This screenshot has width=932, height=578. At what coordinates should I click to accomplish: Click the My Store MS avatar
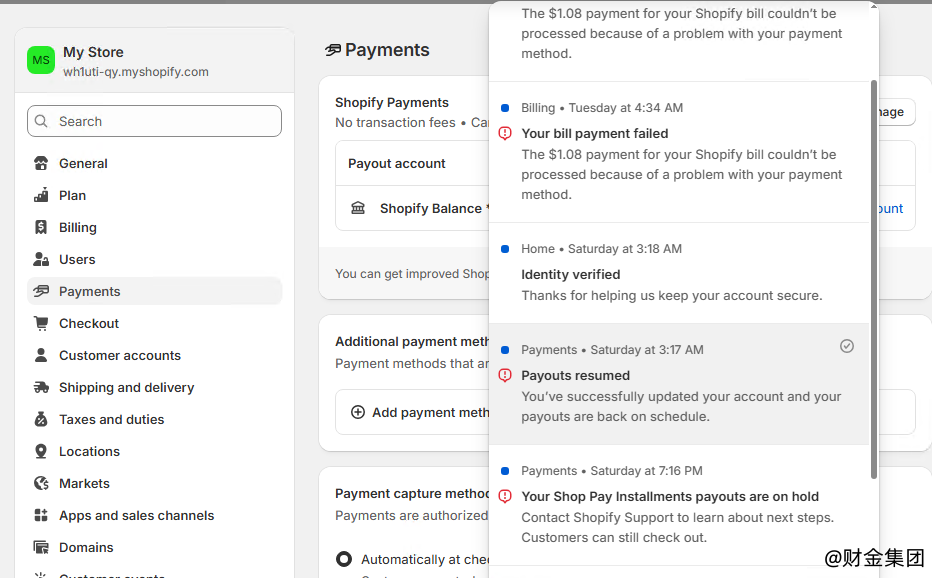coord(41,60)
